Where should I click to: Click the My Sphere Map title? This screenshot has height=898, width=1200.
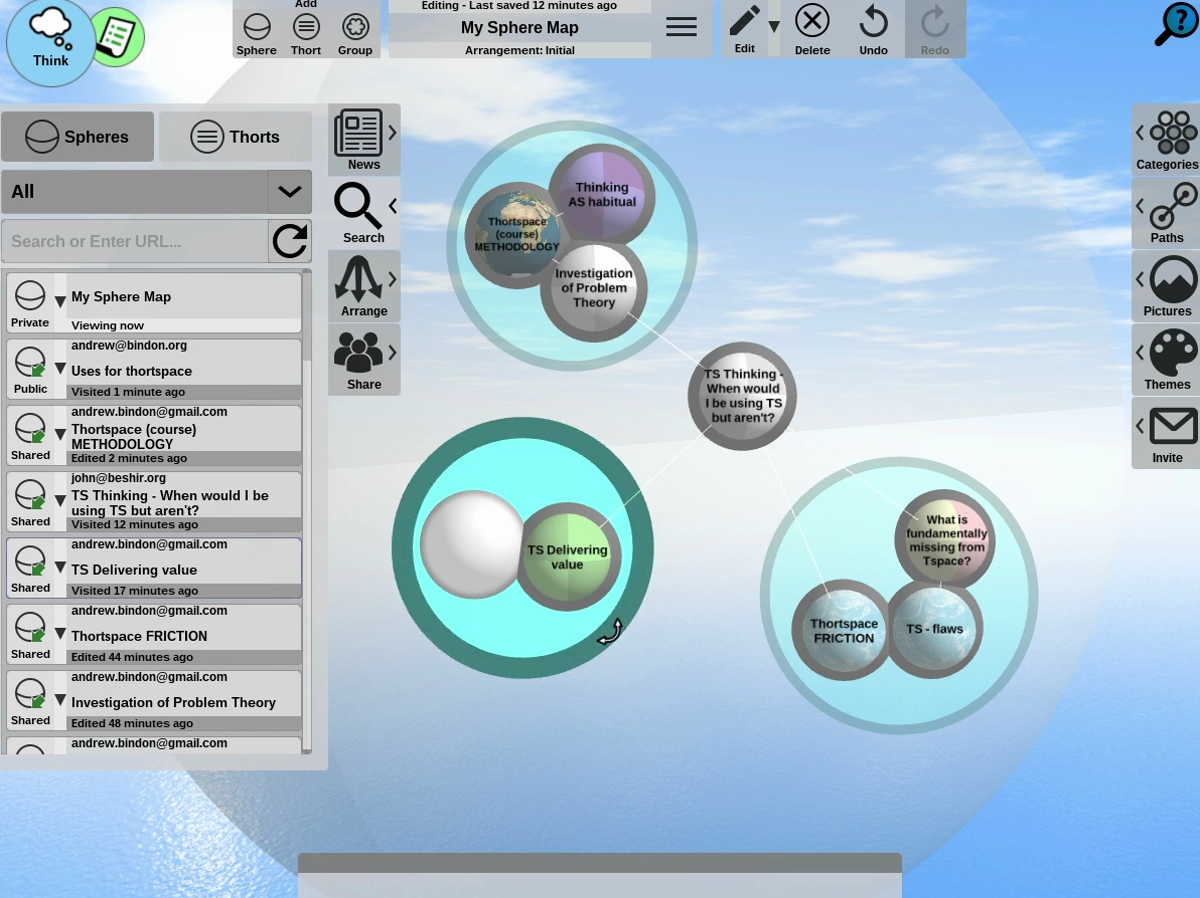click(x=520, y=28)
